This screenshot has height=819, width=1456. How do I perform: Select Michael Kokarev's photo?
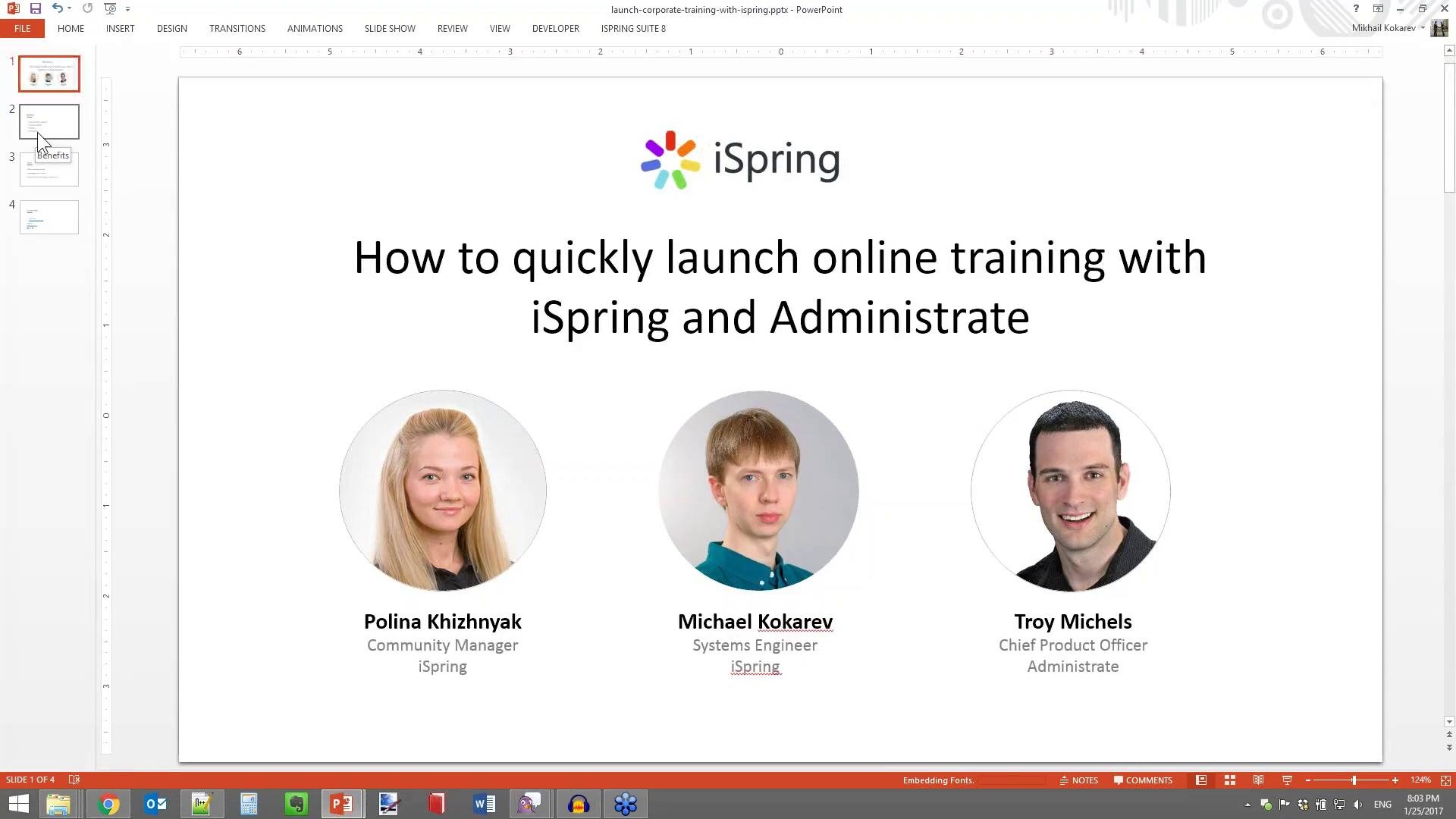coord(758,491)
